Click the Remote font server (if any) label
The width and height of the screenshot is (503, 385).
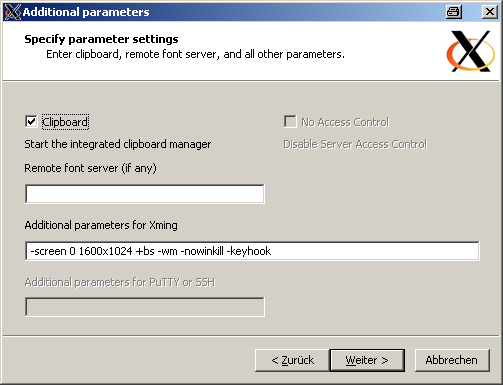coord(90,168)
